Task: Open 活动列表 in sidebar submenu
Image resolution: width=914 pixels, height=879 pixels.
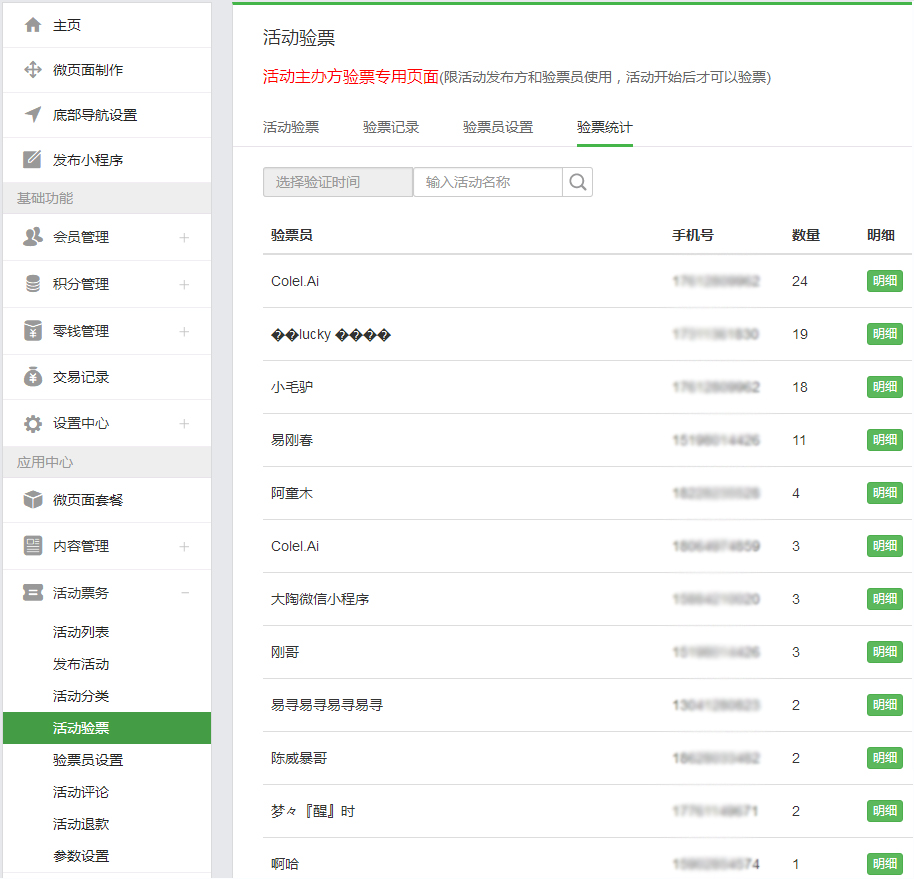Action: (x=81, y=632)
